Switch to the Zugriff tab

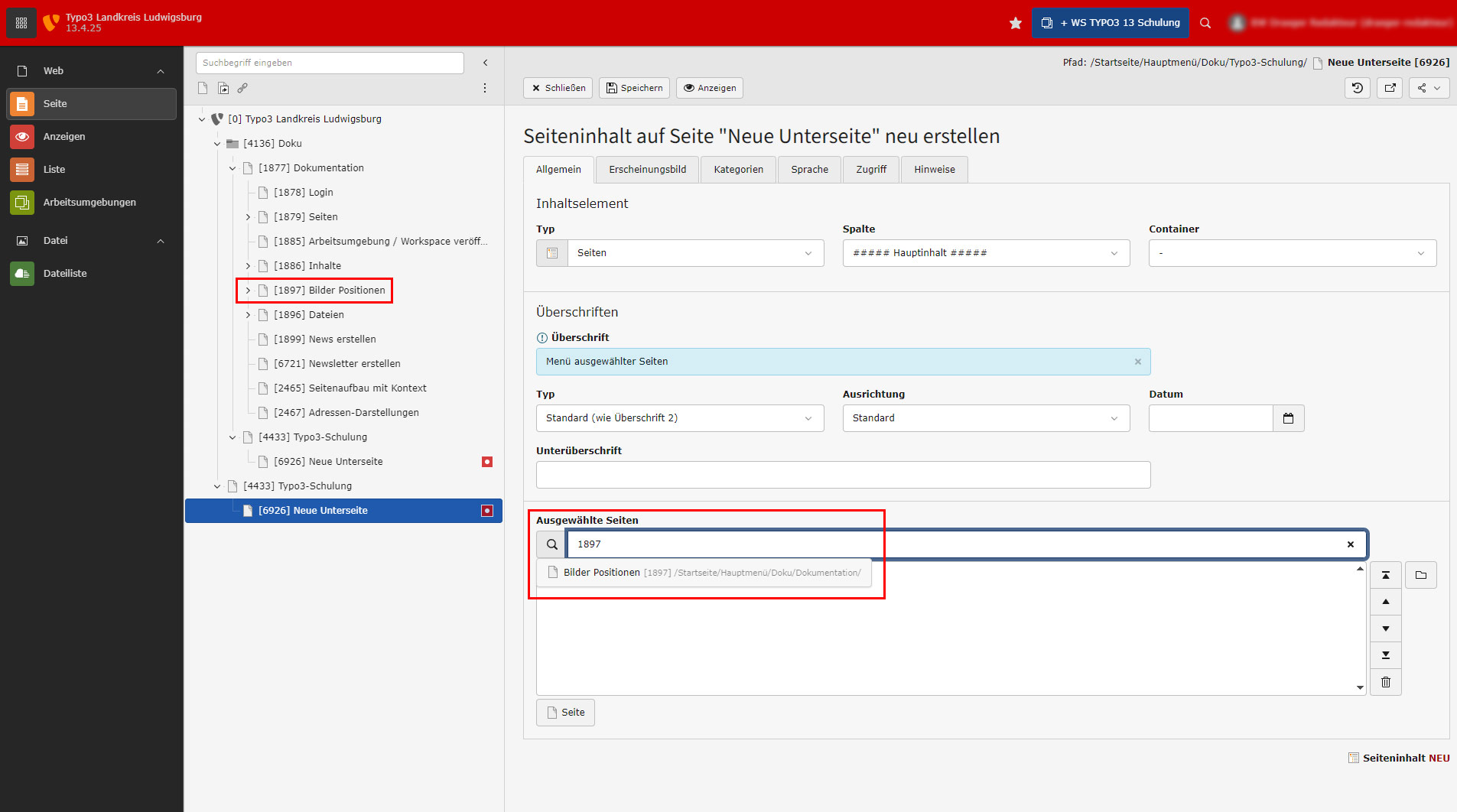tap(870, 170)
